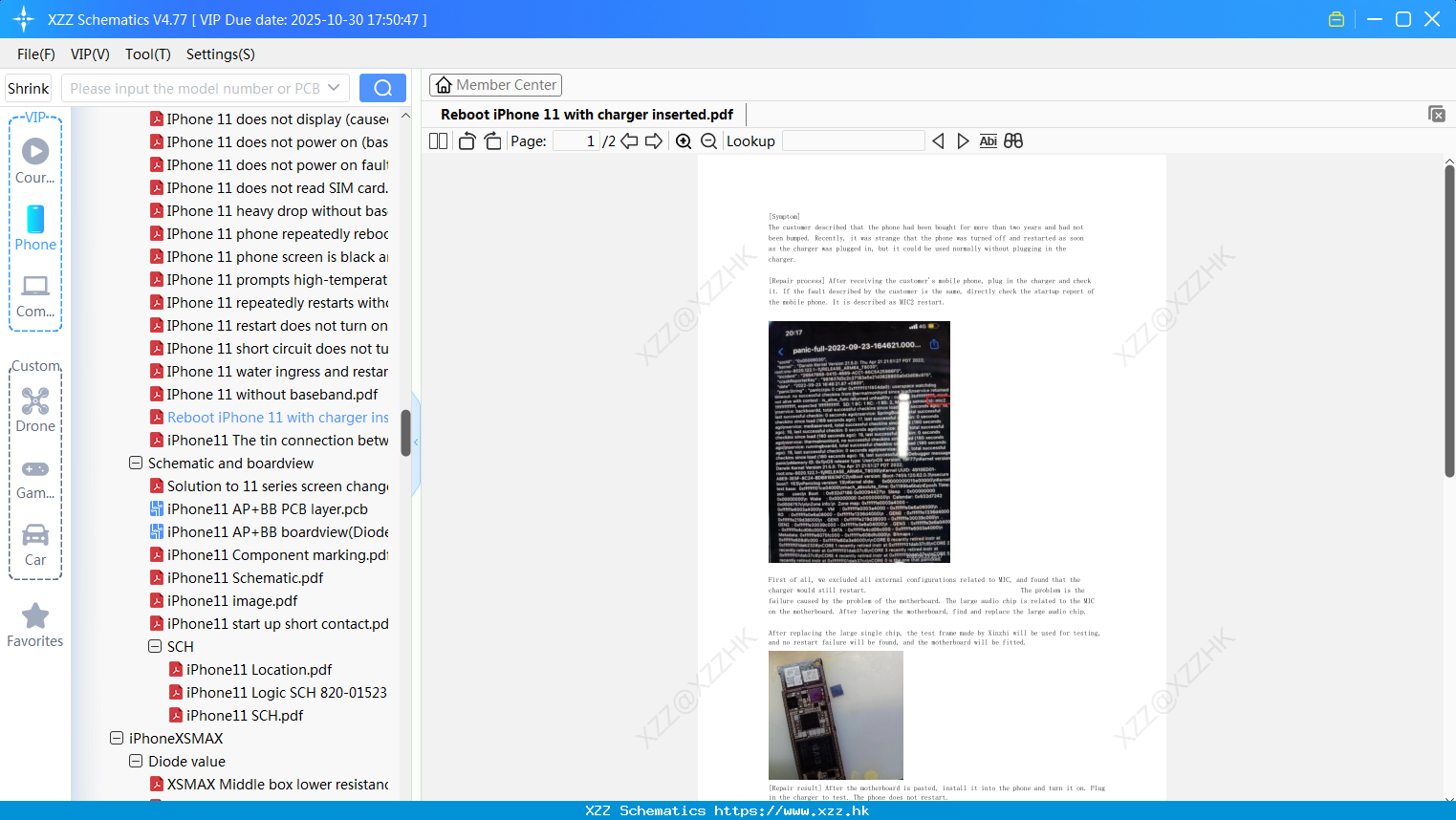Open iPhone11 start up short contact.pdf

point(277,623)
